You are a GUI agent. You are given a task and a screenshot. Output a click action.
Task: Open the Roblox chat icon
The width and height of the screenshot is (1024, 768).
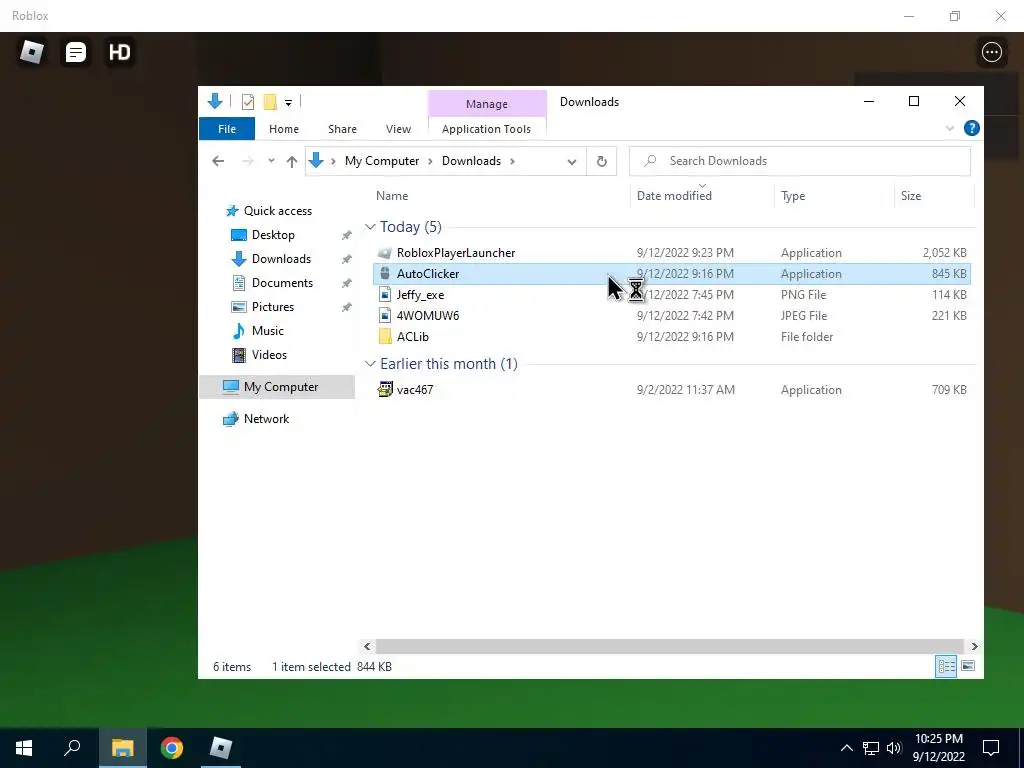(76, 52)
